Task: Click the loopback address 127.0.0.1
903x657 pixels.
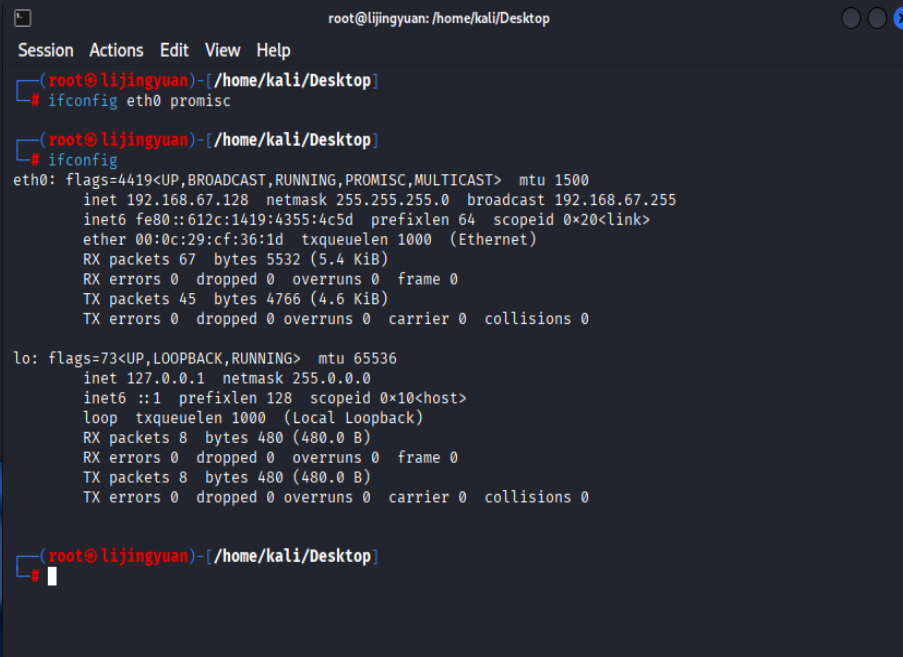Action: click(165, 378)
